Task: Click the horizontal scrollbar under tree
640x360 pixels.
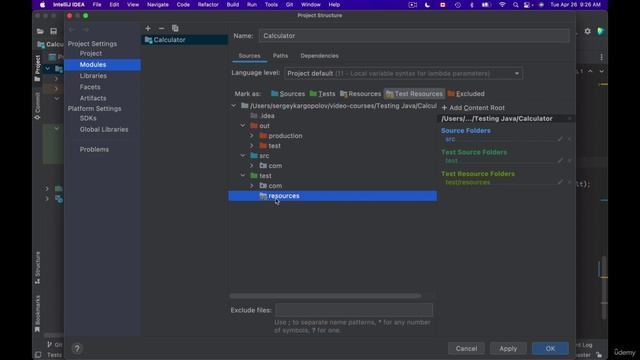Action: (325, 296)
